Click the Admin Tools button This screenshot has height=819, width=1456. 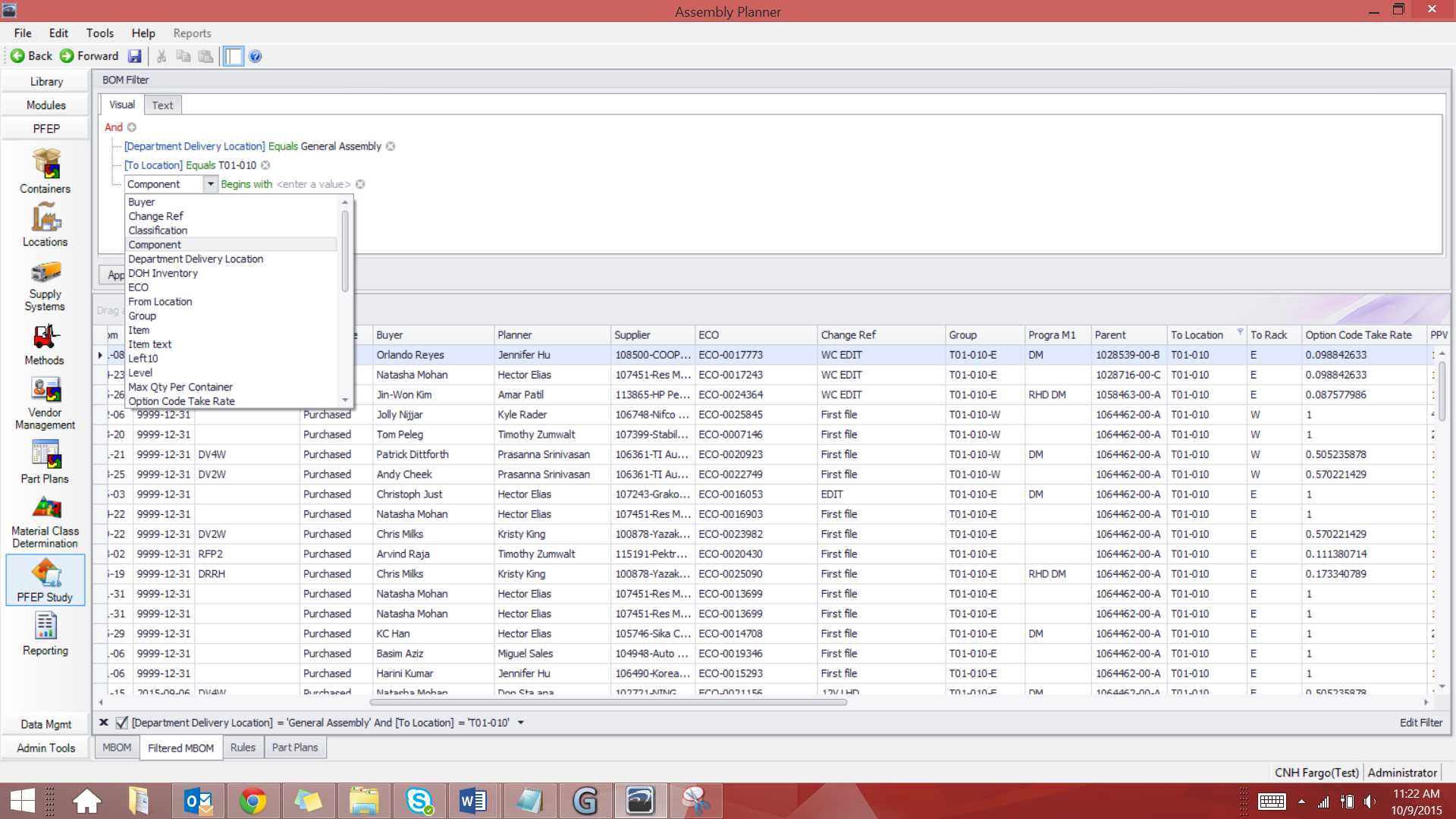click(46, 748)
